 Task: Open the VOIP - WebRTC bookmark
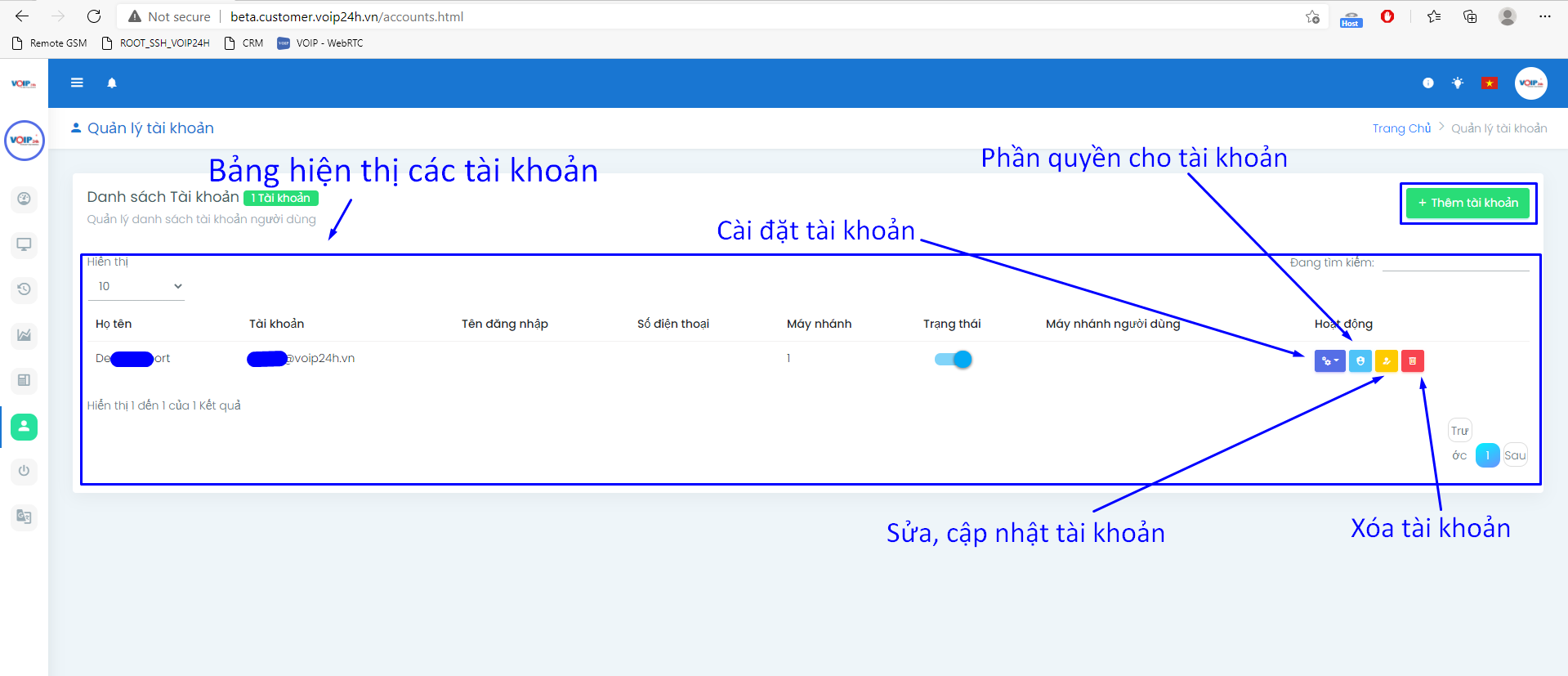pos(320,43)
